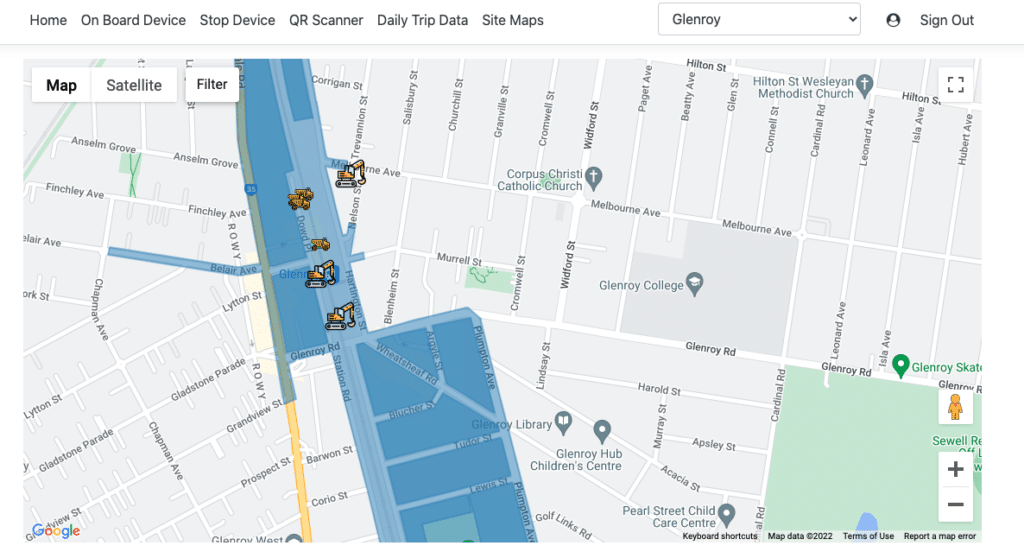Click the excavator at Glenroy station
This screenshot has height=552, width=1024.
point(321,274)
